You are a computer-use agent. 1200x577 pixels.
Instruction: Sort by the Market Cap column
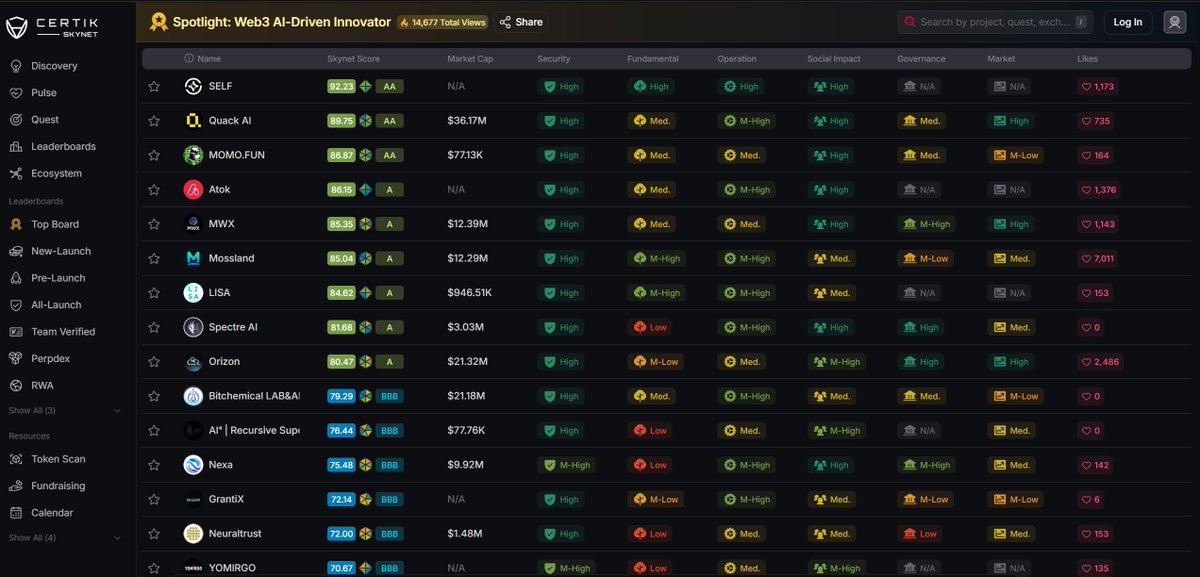pyautogui.click(x=469, y=59)
